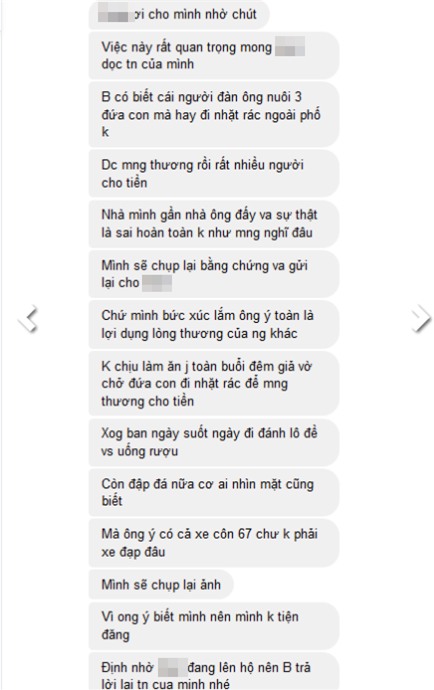Select message 'Chứ mình bức xúc lắm'
Viewport: 434px width, 690px height.
213,324
